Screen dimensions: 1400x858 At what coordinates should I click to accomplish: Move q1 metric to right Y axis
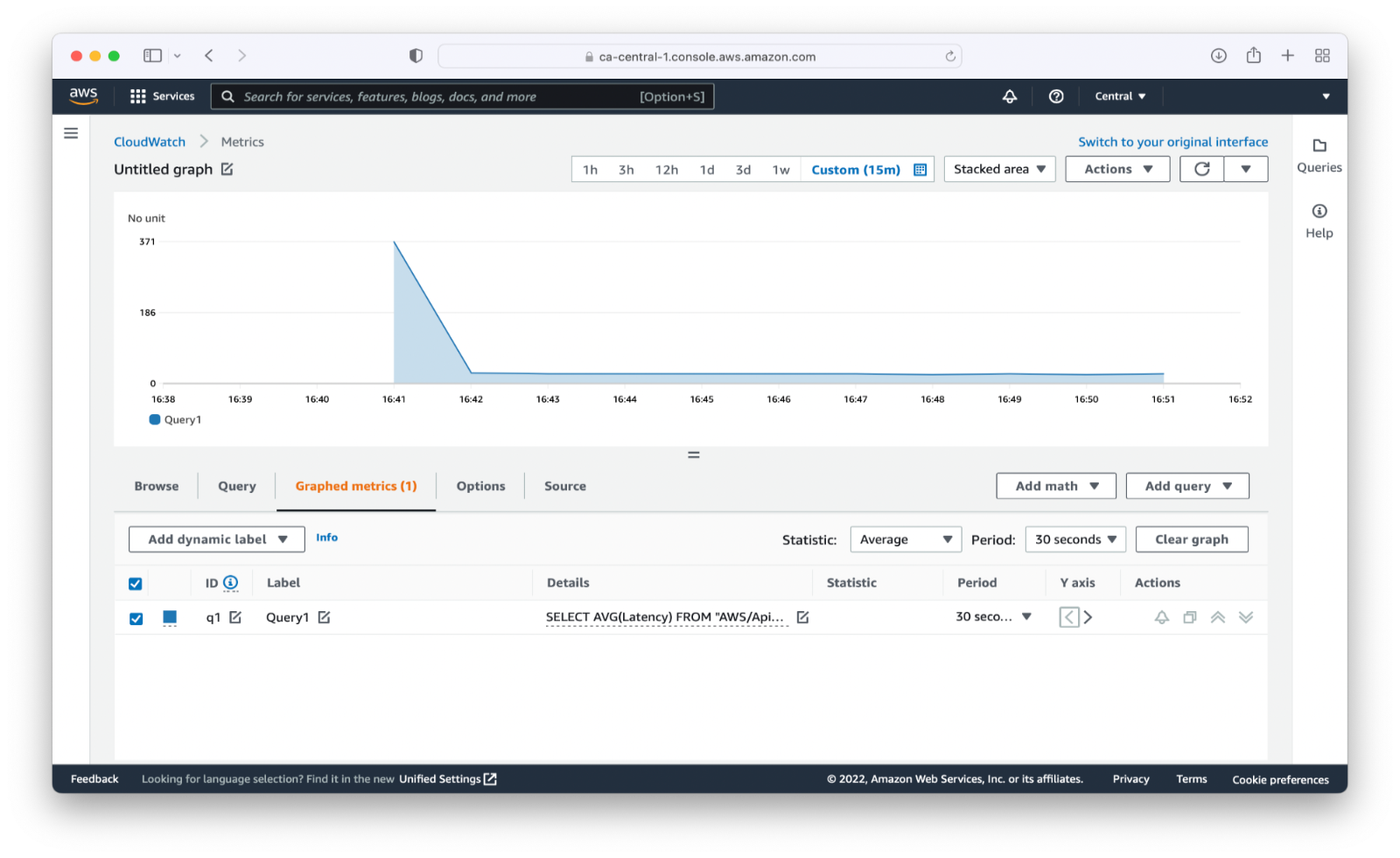tap(1088, 617)
